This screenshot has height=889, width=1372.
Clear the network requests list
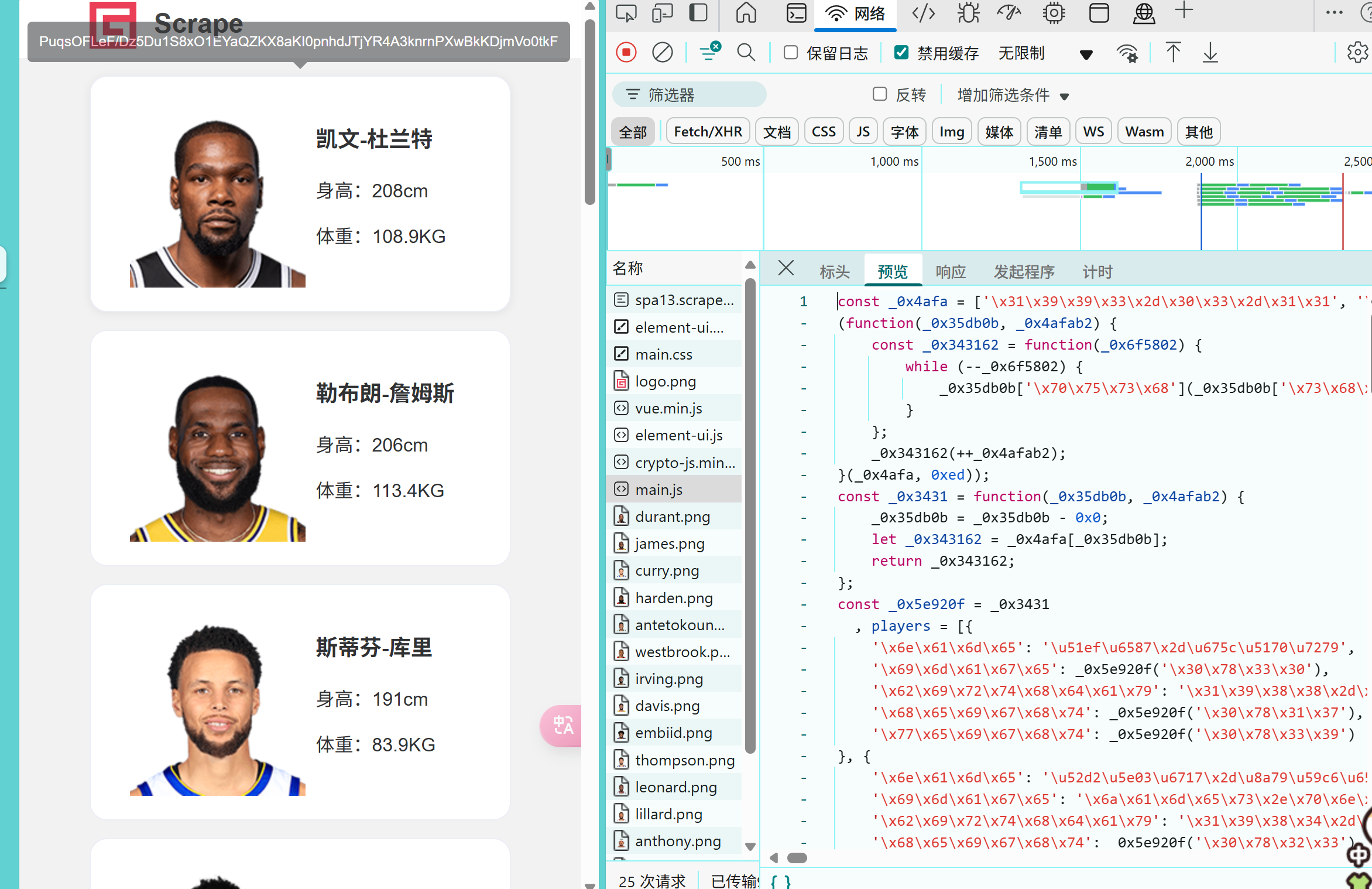pyautogui.click(x=662, y=52)
